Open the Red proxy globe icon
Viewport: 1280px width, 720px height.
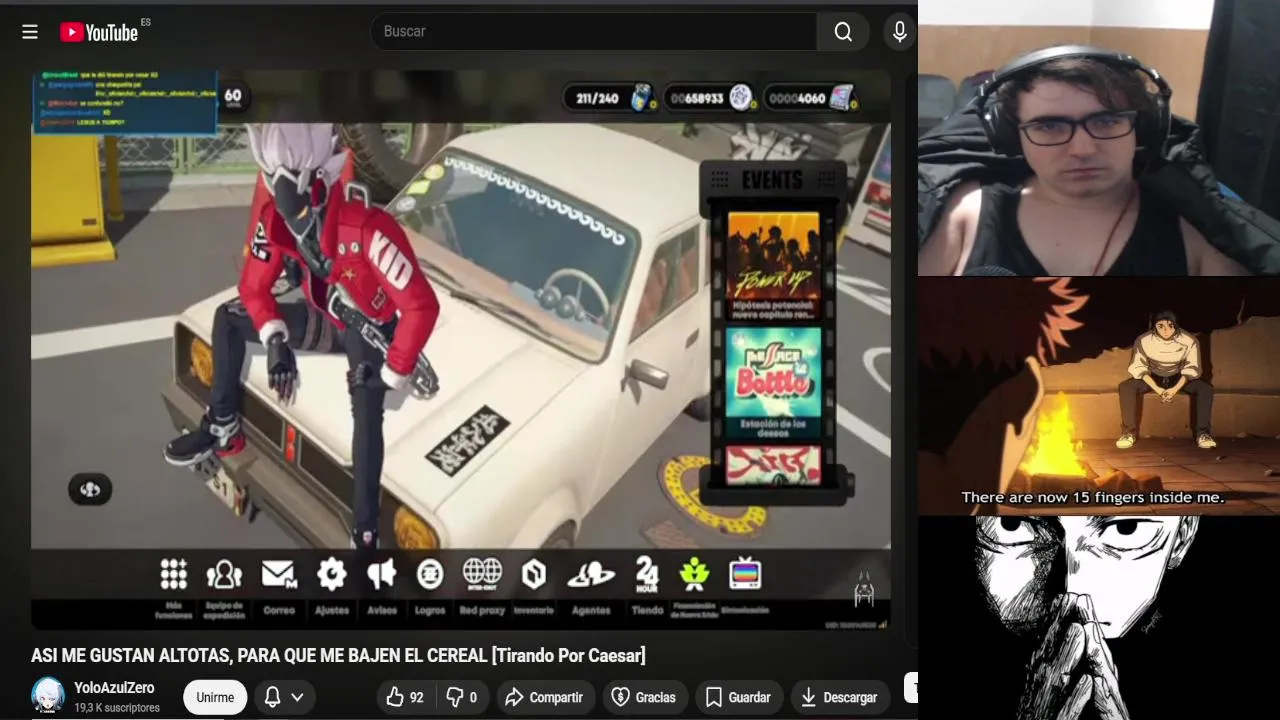coord(482,574)
